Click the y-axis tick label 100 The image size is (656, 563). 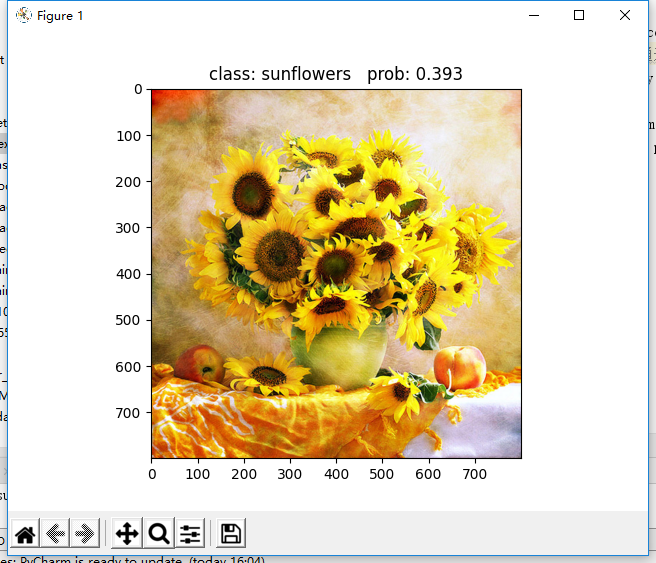[x=128, y=136]
